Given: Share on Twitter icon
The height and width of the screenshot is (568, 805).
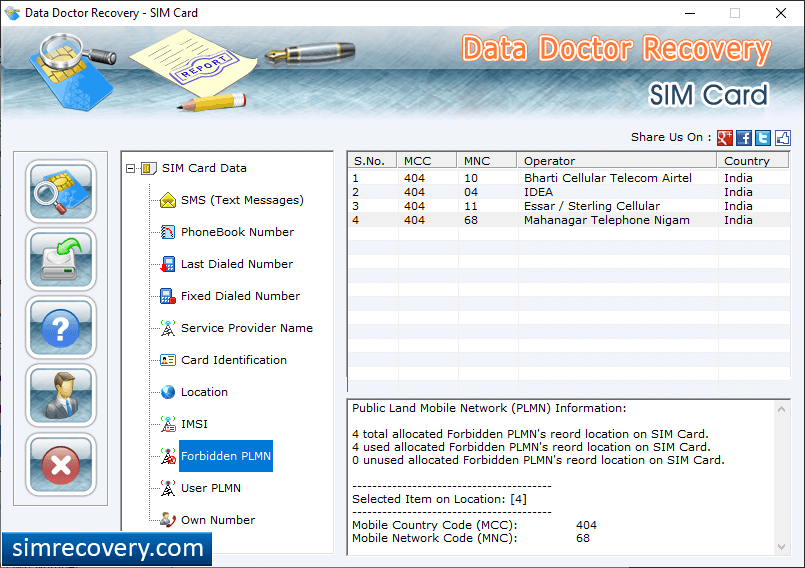Looking at the screenshot, I should pyautogui.click(x=763, y=138).
